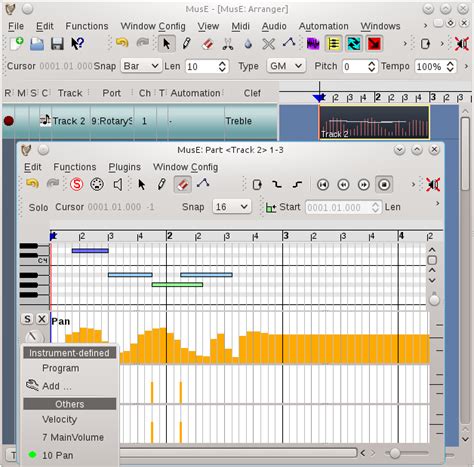
Task: Expand the Arranger menu bar overflow chevron
Action: click(x=425, y=26)
